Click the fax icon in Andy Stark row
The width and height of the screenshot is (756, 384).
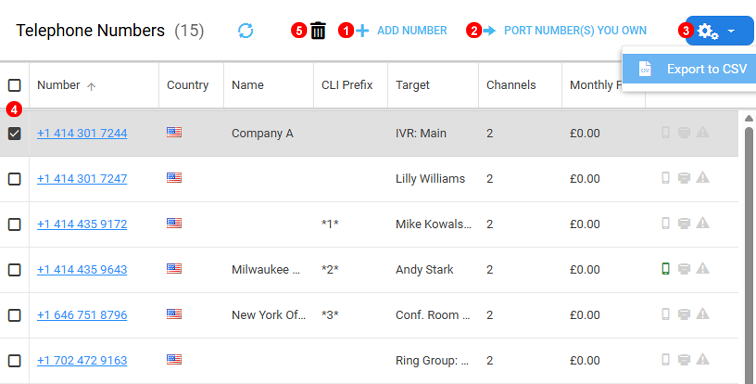[x=684, y=269]
